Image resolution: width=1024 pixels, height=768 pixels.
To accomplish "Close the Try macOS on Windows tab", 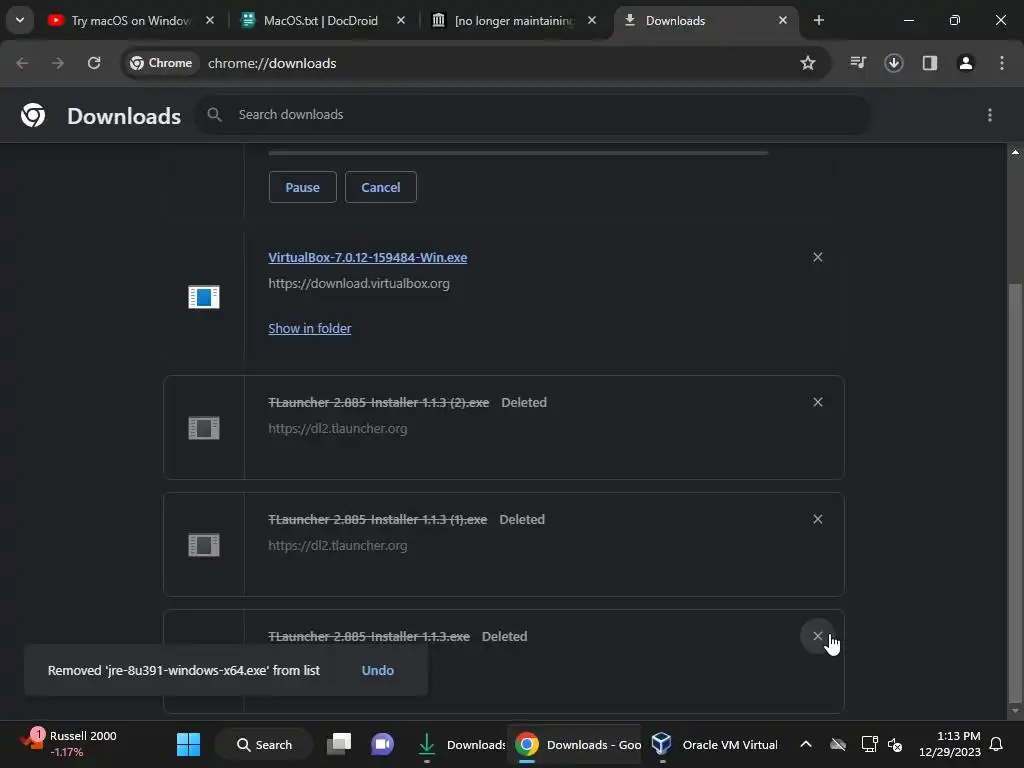I will [210, 20].
